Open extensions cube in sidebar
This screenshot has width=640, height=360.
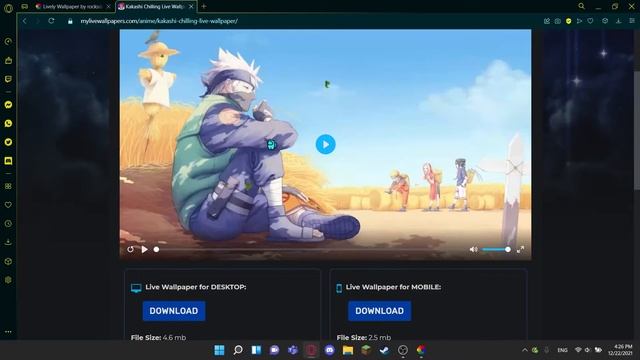8,261
